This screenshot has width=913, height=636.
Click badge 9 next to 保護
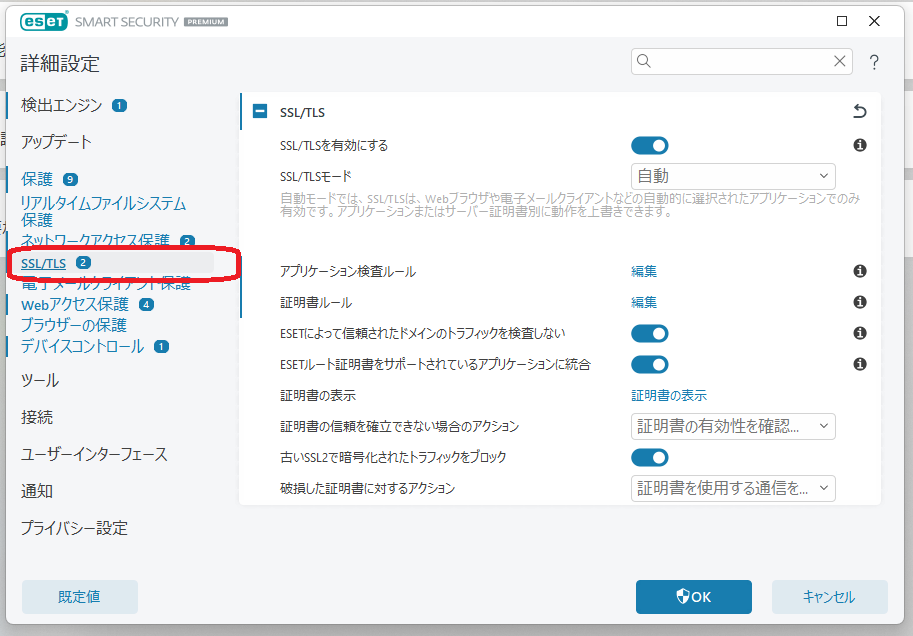coord(70,179)
